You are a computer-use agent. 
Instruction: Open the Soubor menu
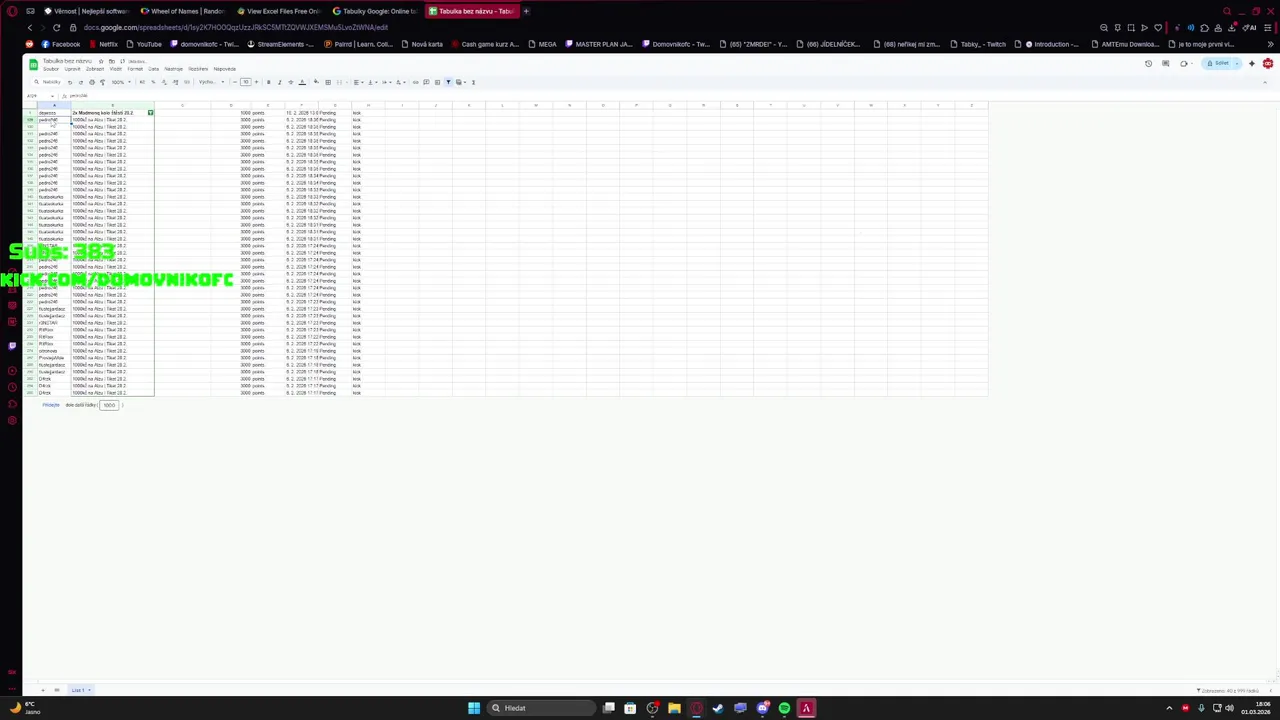coord(51,69)
